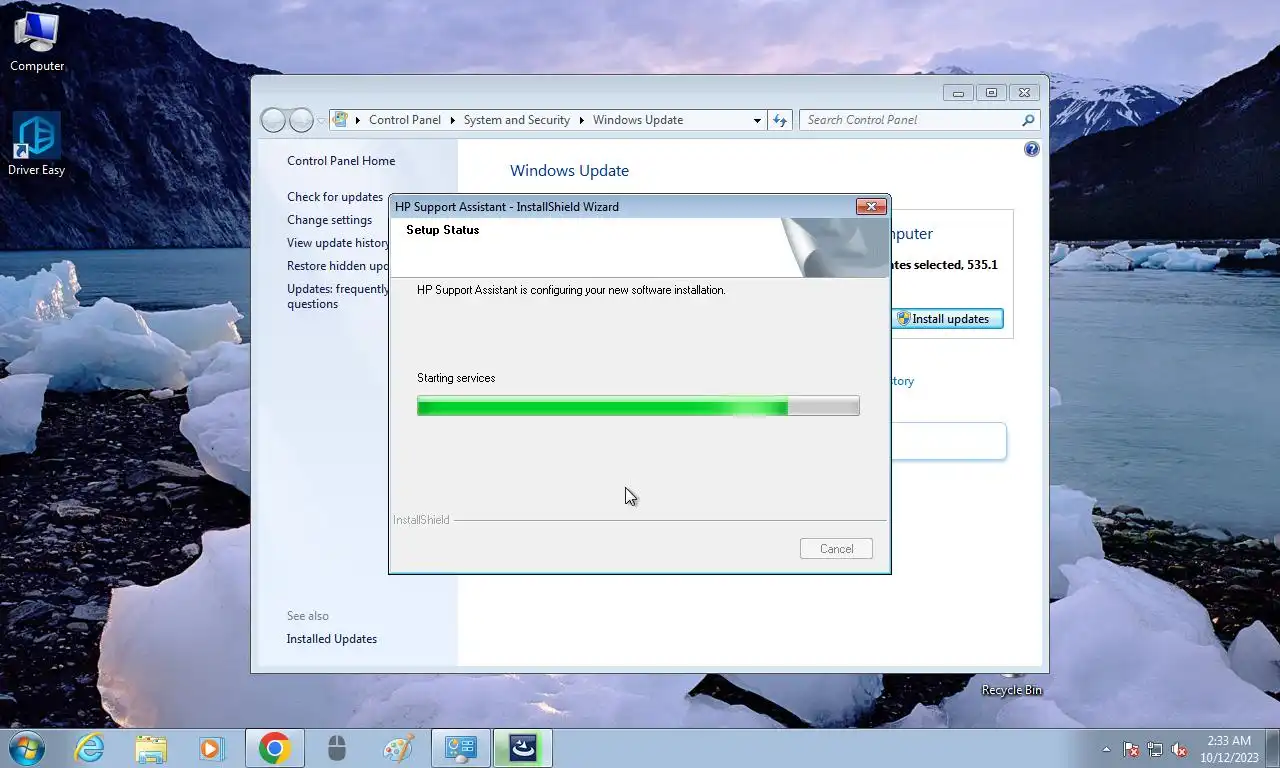Switch to InstallShield installer taskbar button

point(523,748)
